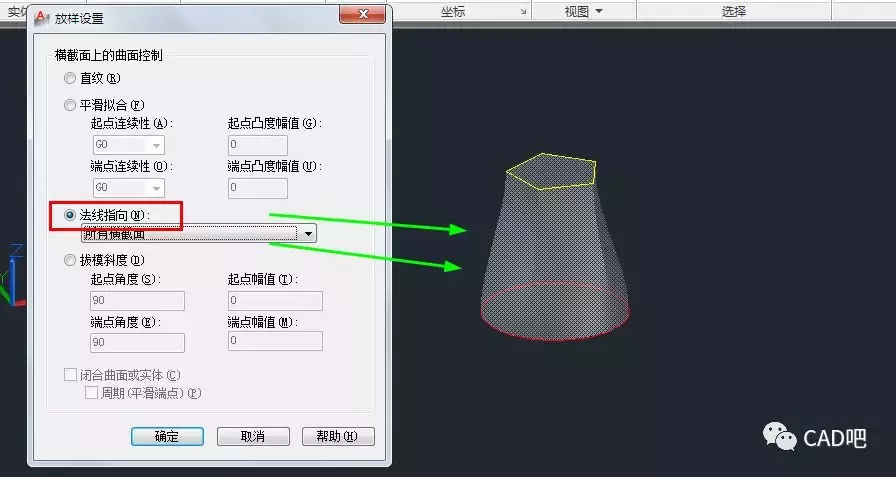Open the 所有横截面 normal direction dropdown

pyautogui.click(x=199, y=233)
